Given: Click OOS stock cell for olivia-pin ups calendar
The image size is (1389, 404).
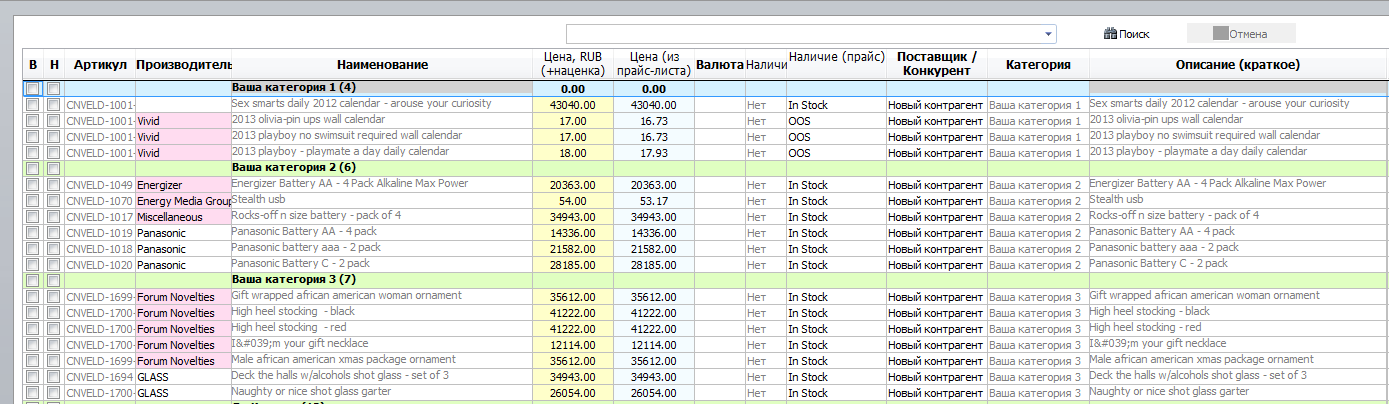Looking at the screenshot, I should 835,120.
